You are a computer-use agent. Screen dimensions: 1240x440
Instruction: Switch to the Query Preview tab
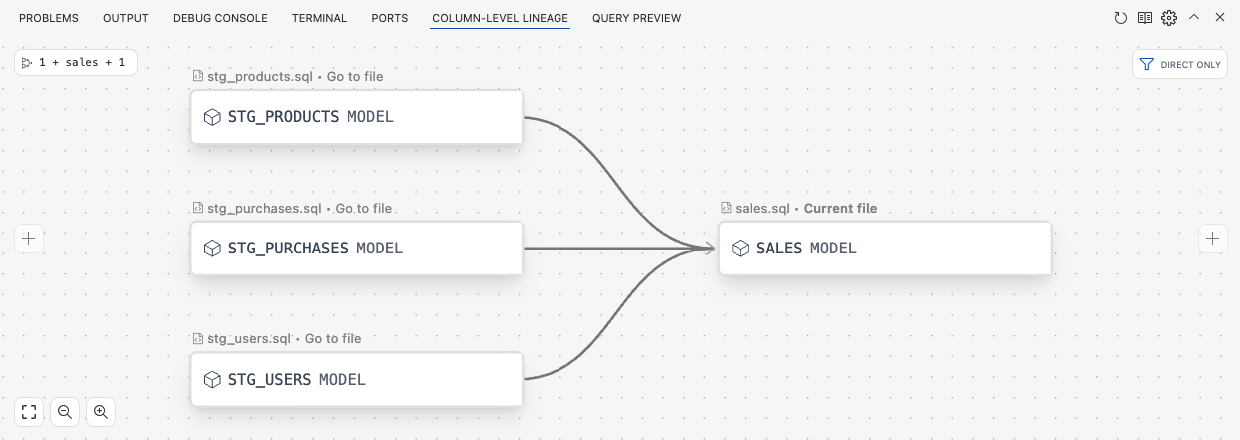coord(636,18)
